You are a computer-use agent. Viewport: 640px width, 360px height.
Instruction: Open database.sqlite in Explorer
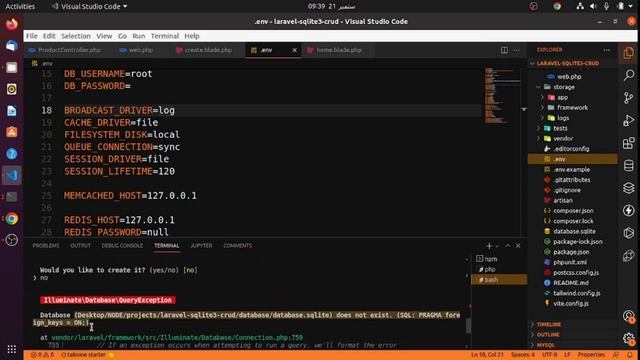pyautogui.click(x=573, y=231)
